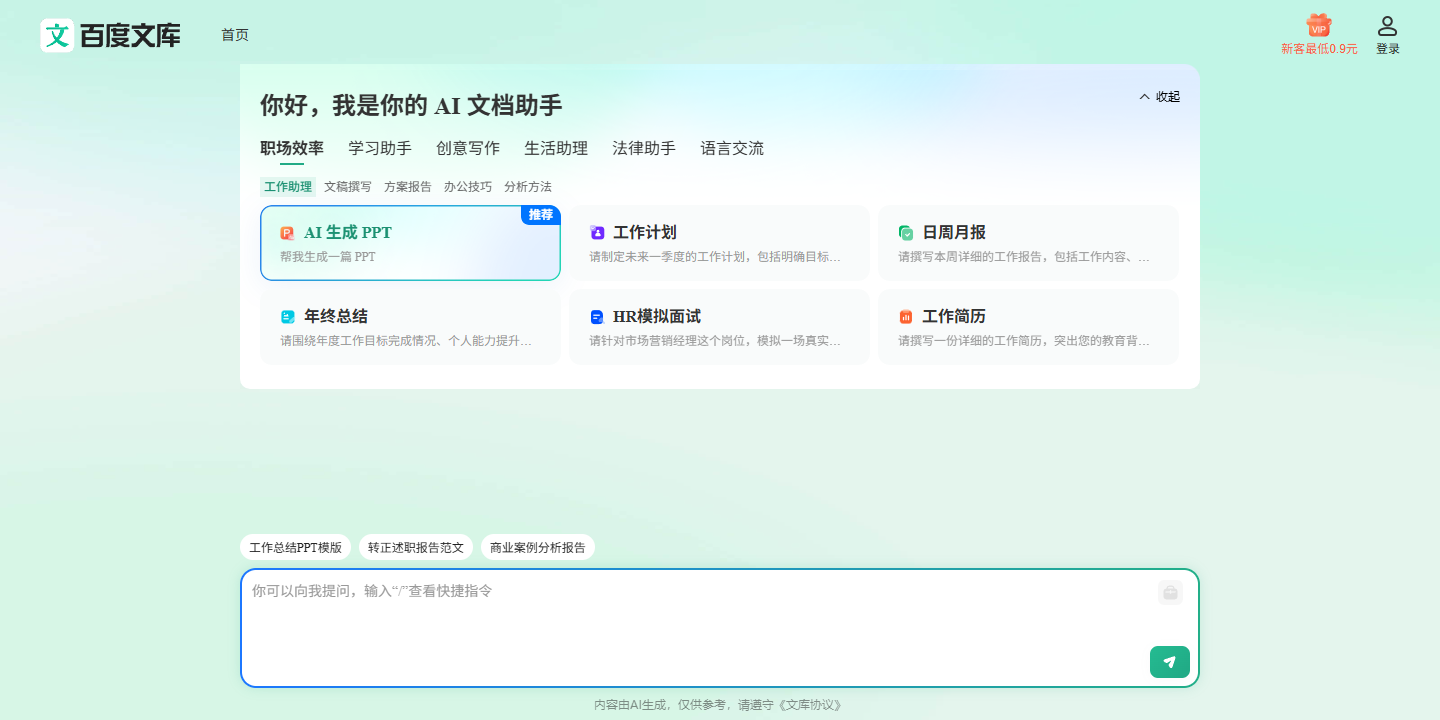The width and height of the screenshot is (1440, 720).
Task: Click the 新客最低0.9元 promotion text
Action: pyautogui.click(x=1319, y=49)
